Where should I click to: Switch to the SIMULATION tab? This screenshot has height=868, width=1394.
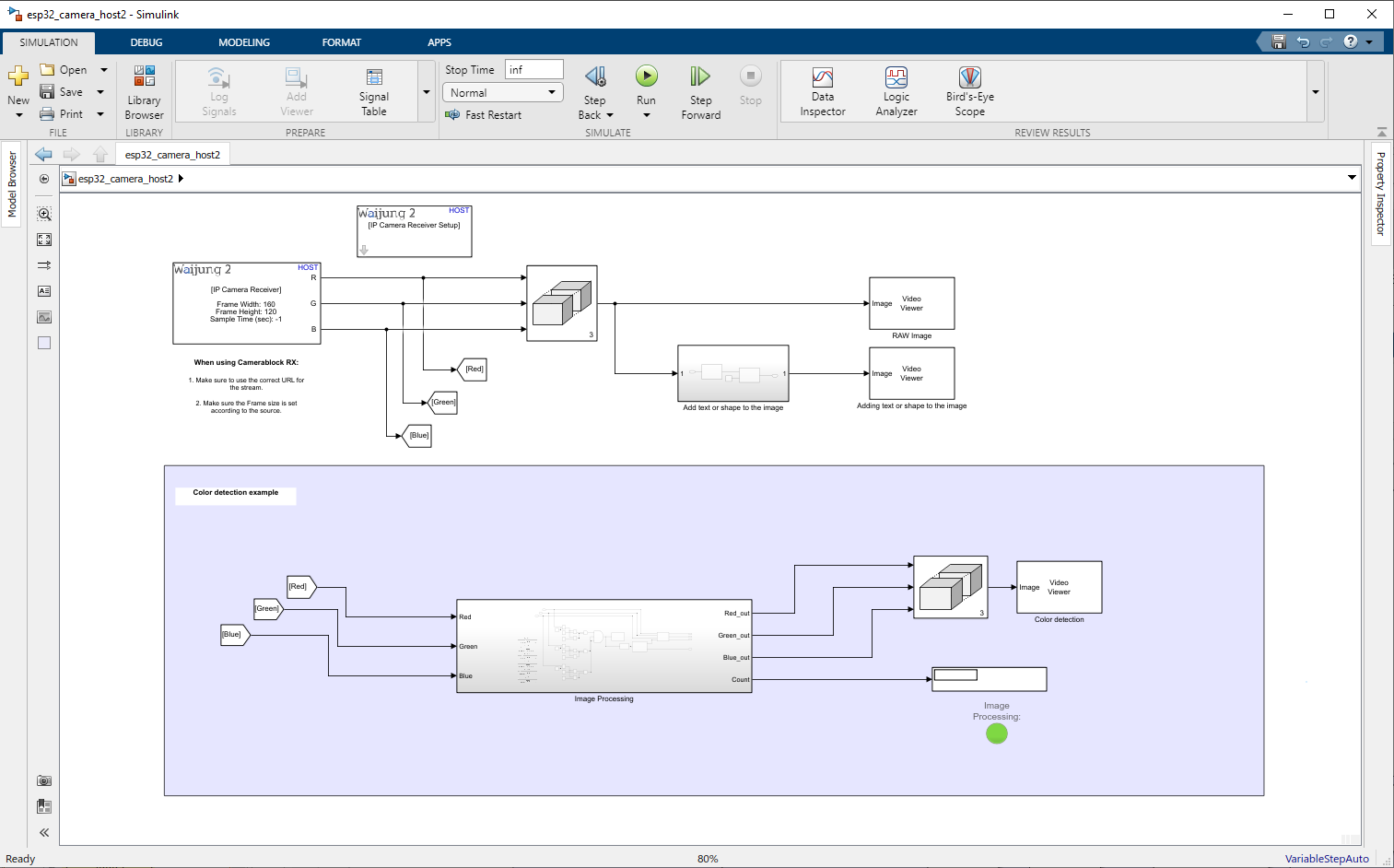point(49,42)
